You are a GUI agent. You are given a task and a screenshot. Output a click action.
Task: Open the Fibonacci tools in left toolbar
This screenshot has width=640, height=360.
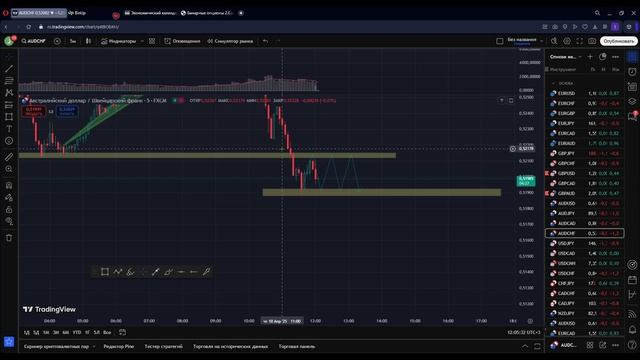click(x=9, y=81)
